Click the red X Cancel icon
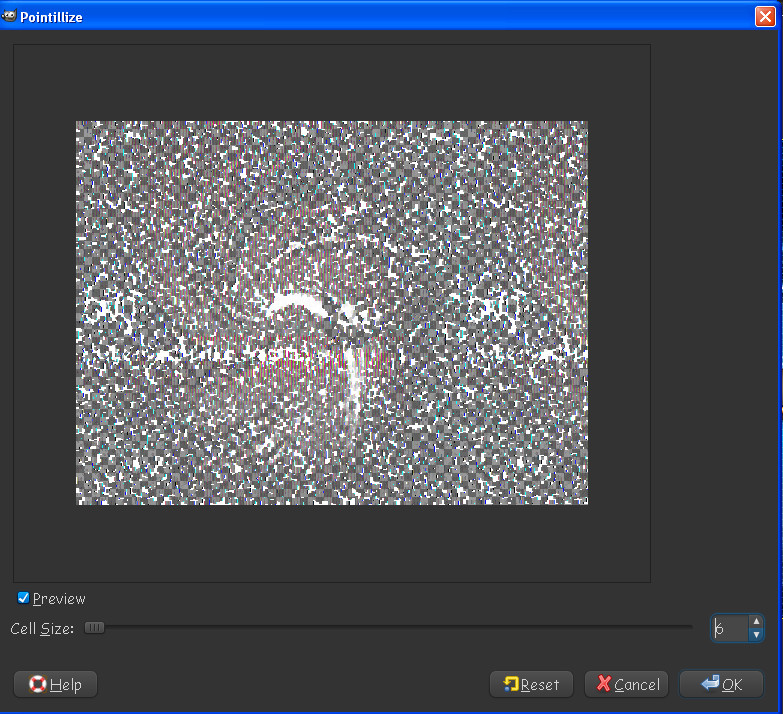Image resolution: width=783 pixels, height=714 pixels. click(603, 684)
